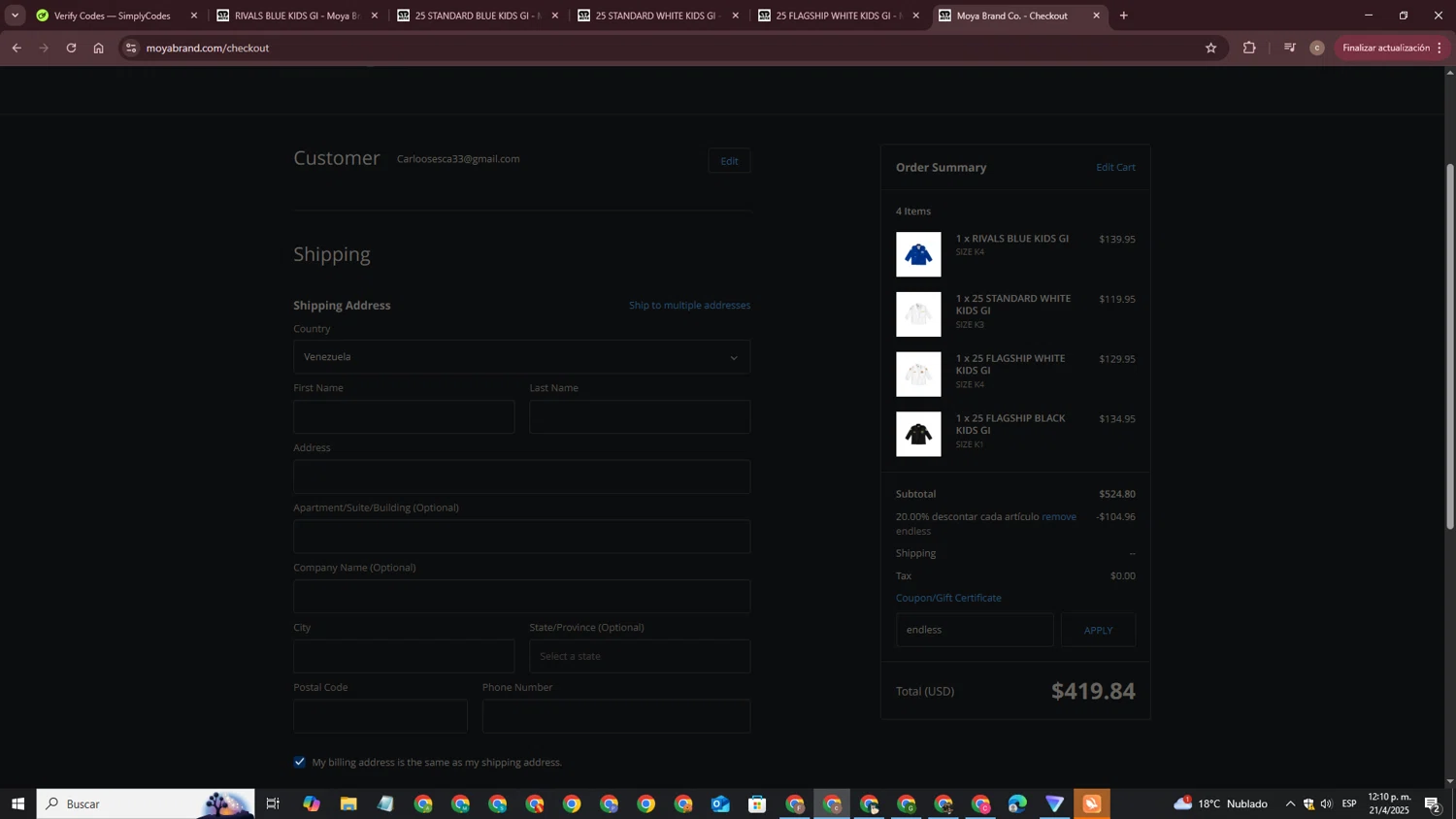Click the page vertical scrollbar
Screen dimensions: 1456x819
coord(1450,345)
